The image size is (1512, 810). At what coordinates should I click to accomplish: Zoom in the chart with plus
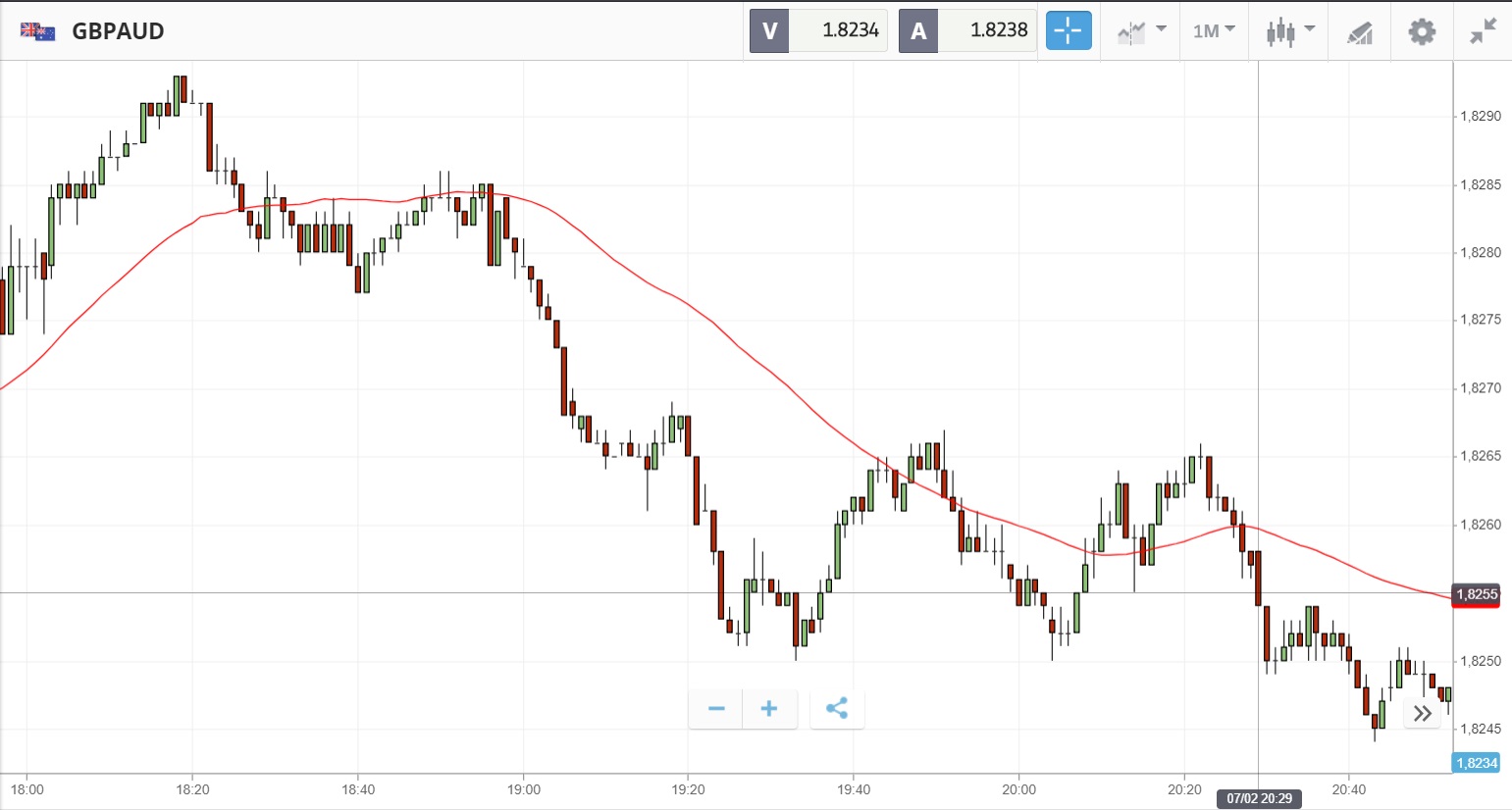[x=769, y=709]
